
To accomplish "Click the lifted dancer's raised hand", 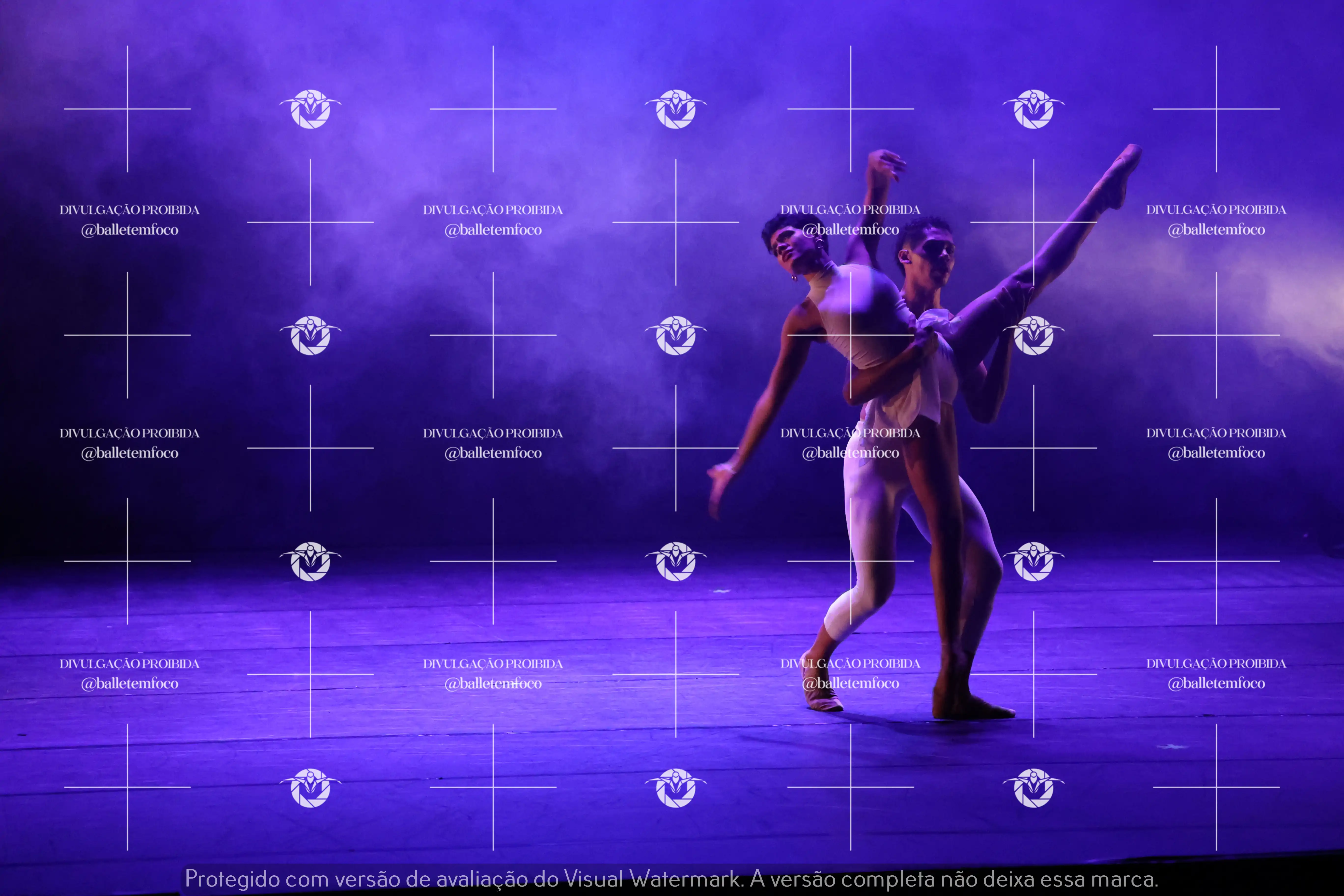I will point(886,163).
